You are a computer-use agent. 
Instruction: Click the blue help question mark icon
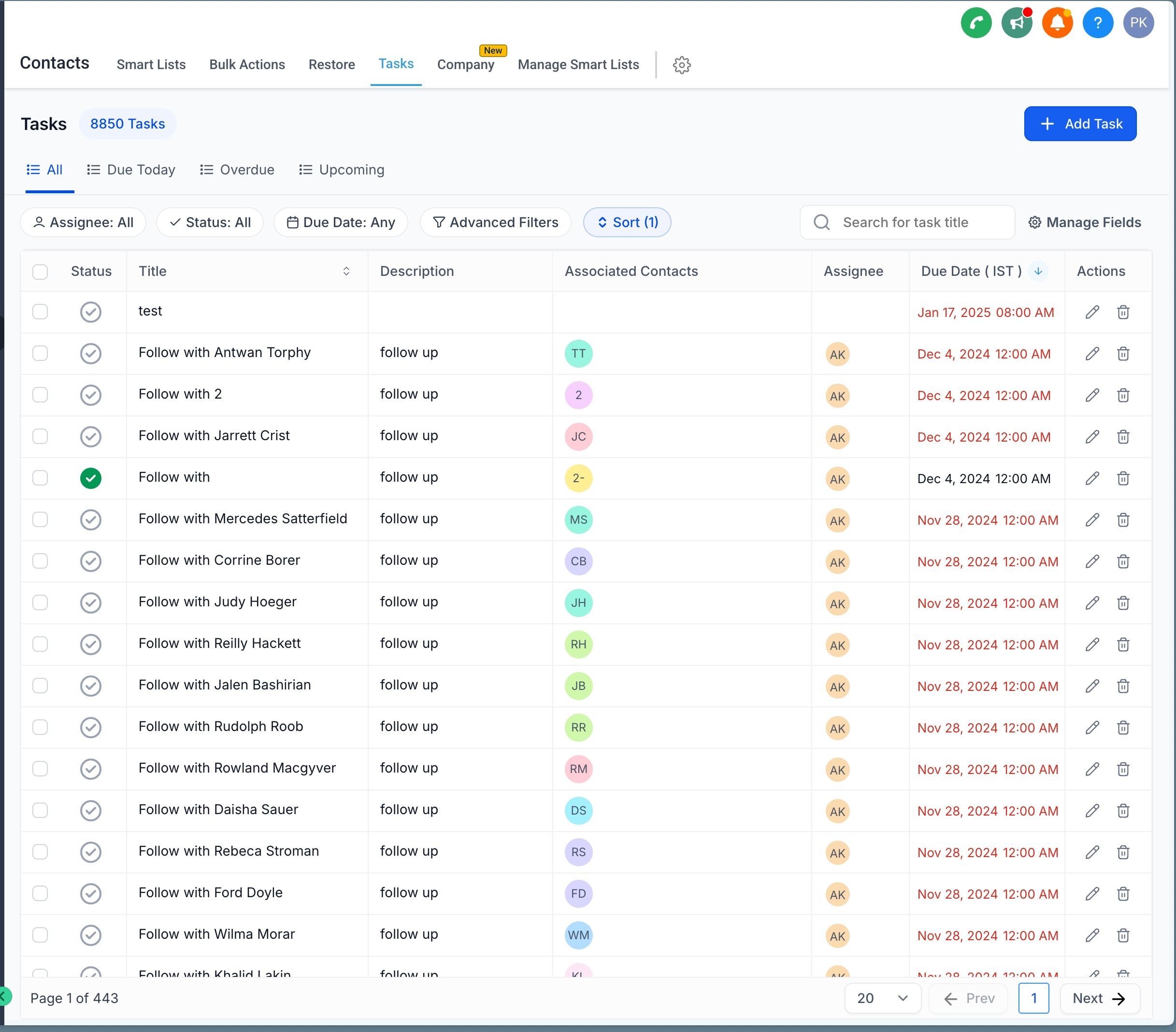click(1097, 23)
